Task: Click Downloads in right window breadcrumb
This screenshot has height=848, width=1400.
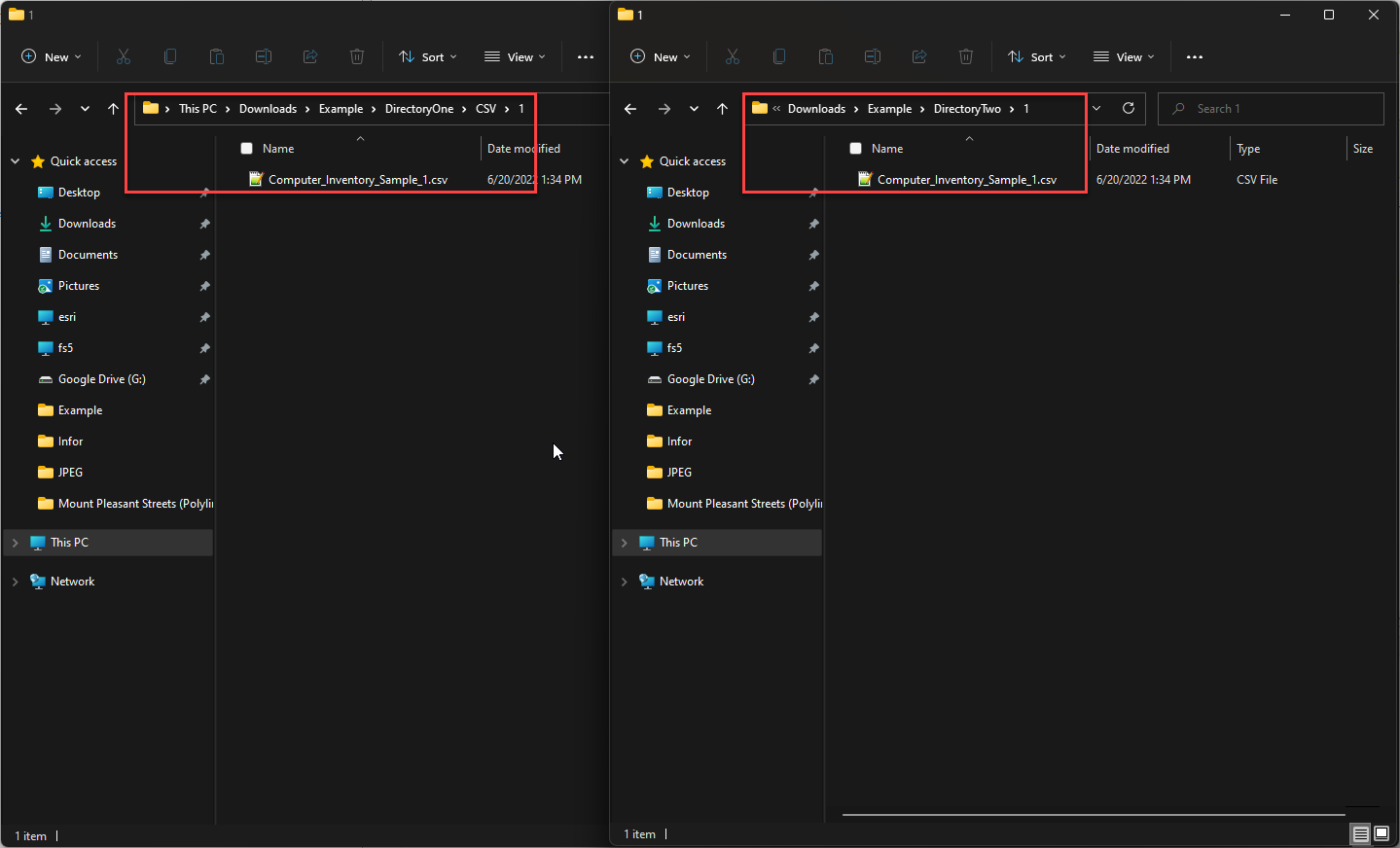Action: tap(816, 109)
